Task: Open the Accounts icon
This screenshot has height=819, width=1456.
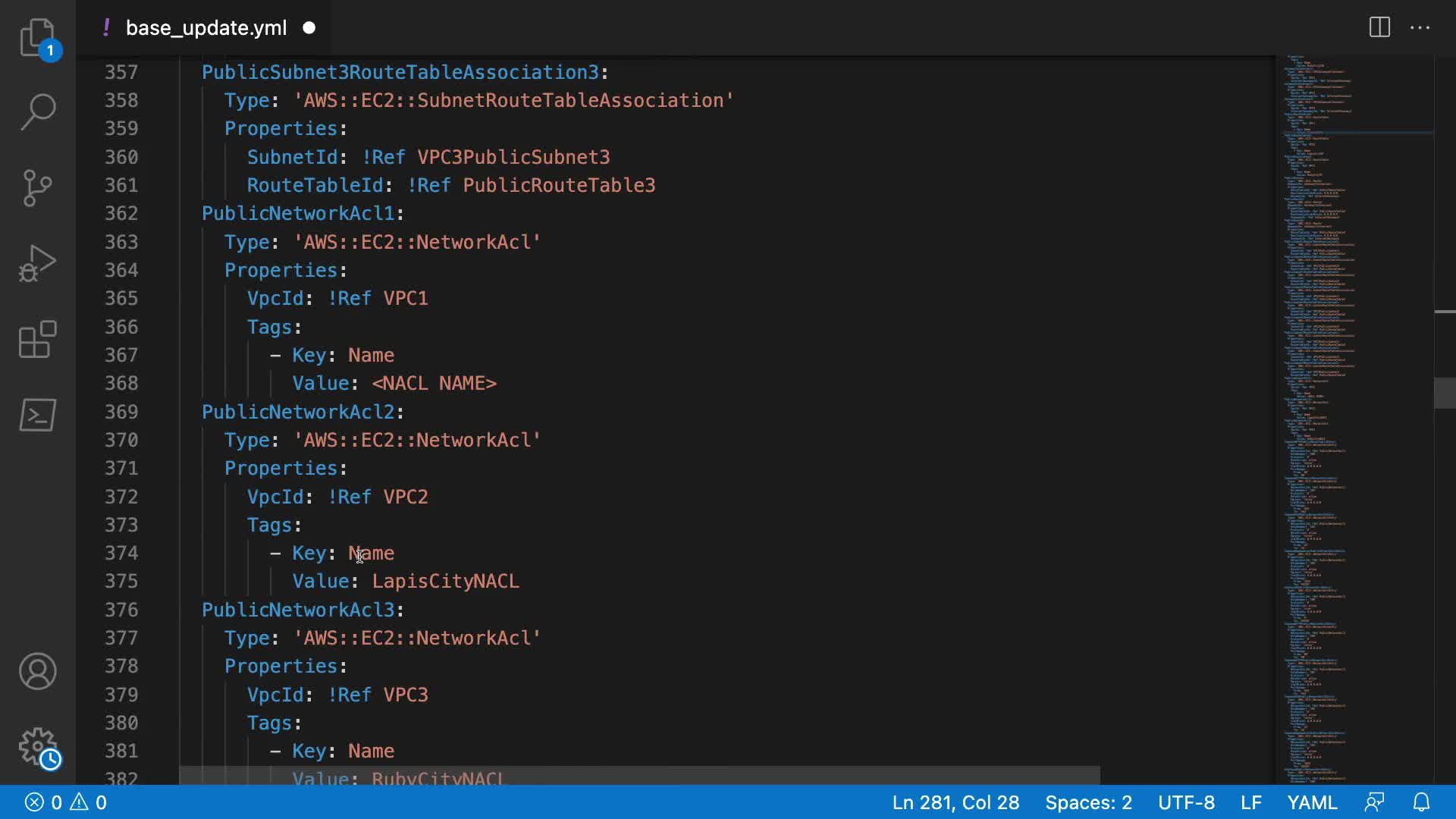Action: coord(37,671)
